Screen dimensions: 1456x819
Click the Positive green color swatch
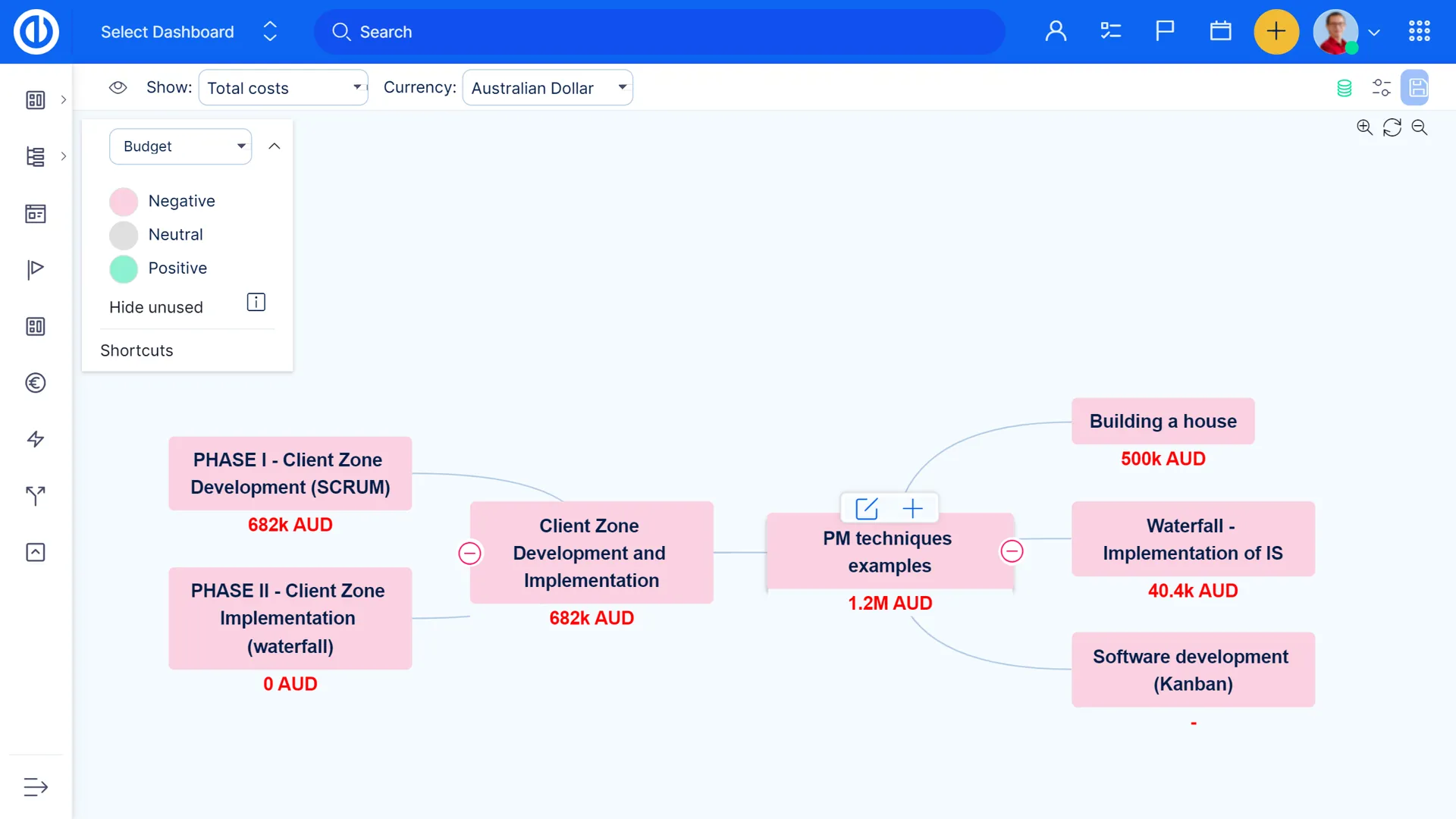point(124,268)
